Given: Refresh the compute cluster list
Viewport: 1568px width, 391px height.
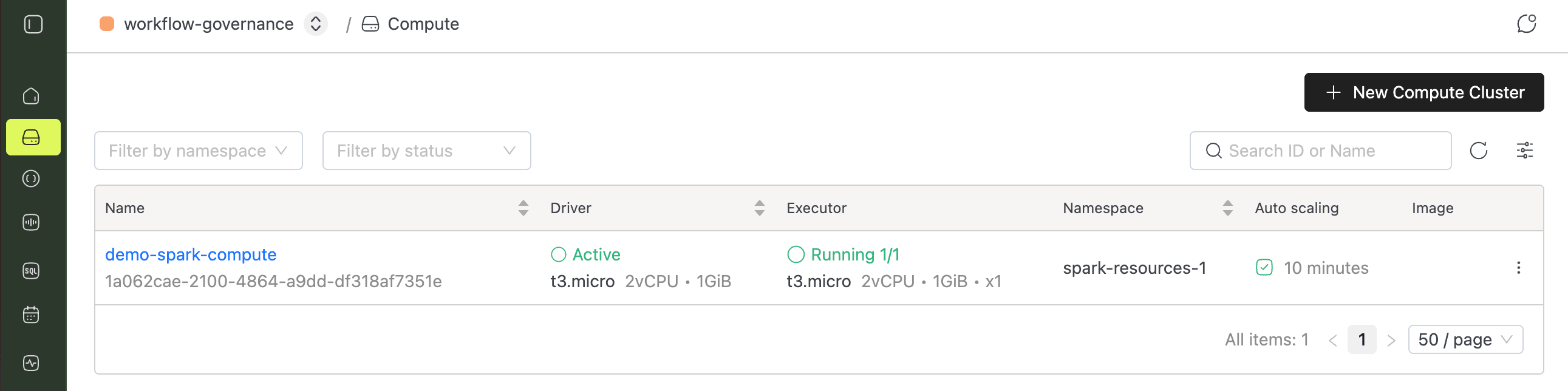Looking at the screenshot, I should click(x=1479, y=150).
